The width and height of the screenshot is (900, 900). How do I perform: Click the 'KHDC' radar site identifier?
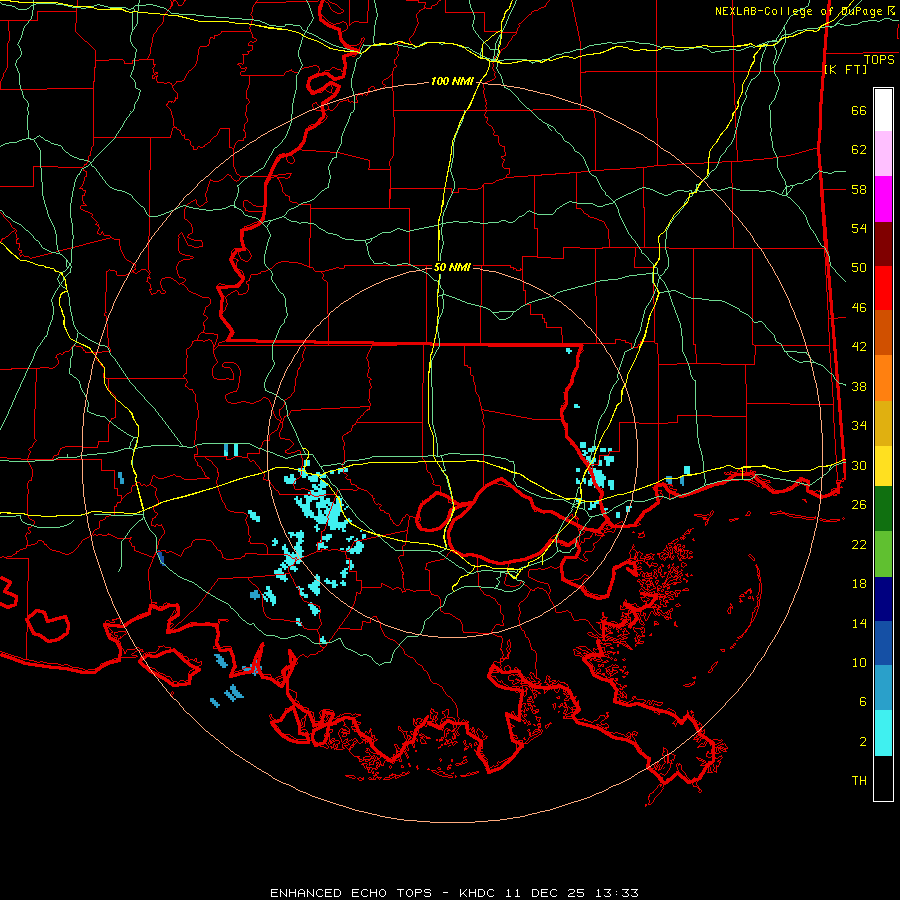(479, 893)
